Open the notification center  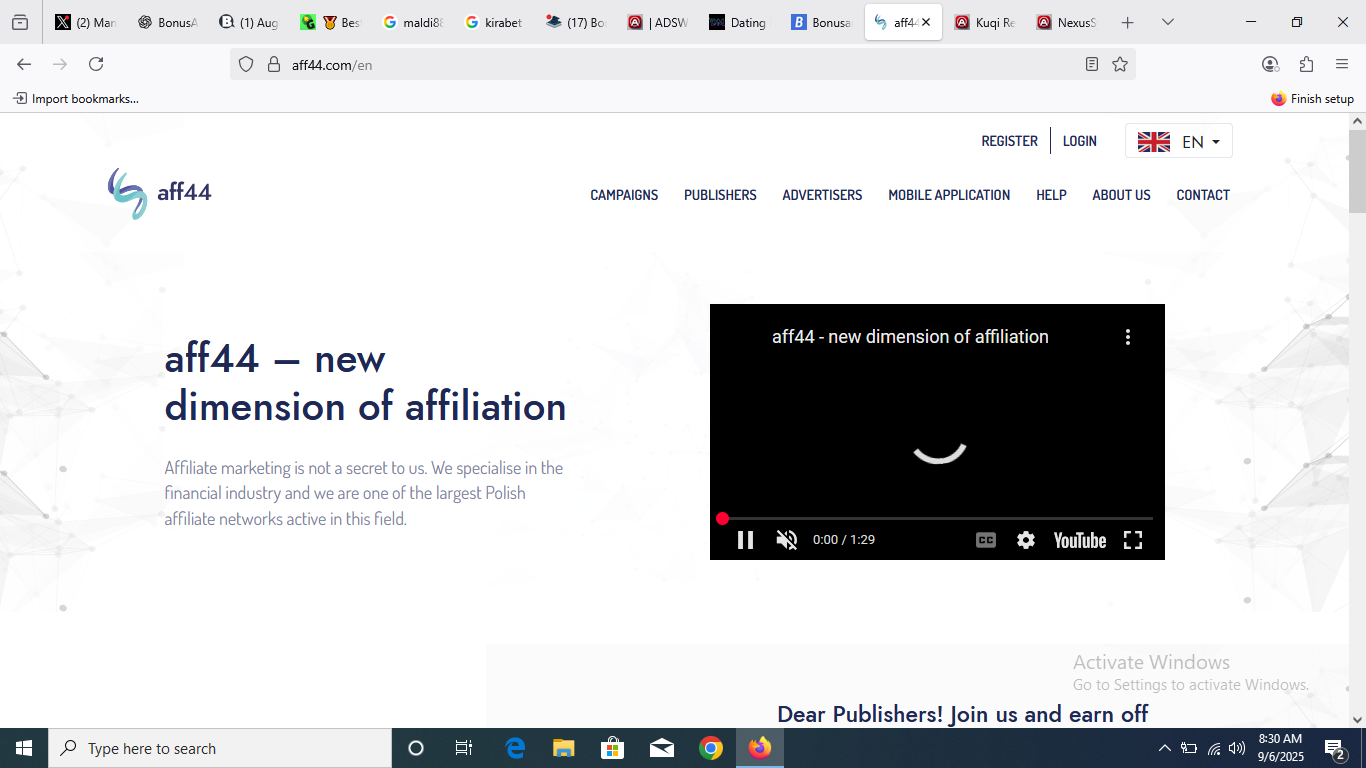(1334, 748)
